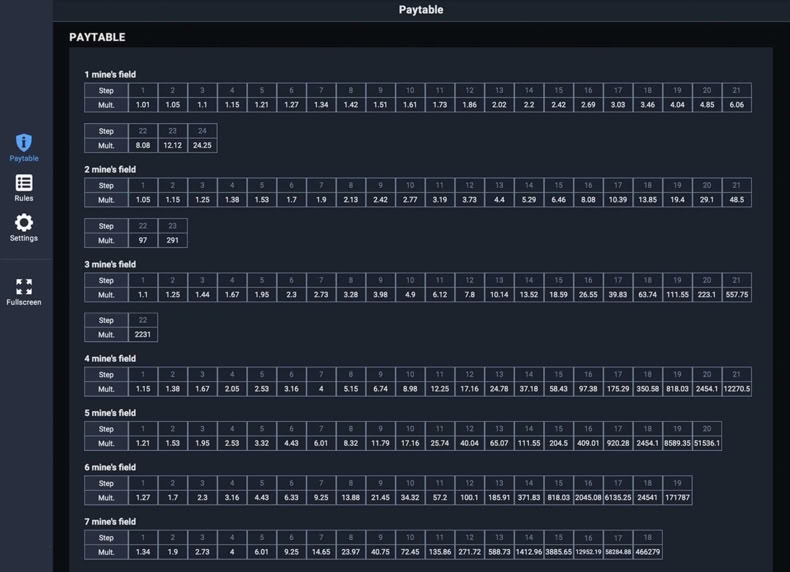Click multiplier 6.06 in 1 mine's field
Screen dimensions: 790x572
point(737,105)
